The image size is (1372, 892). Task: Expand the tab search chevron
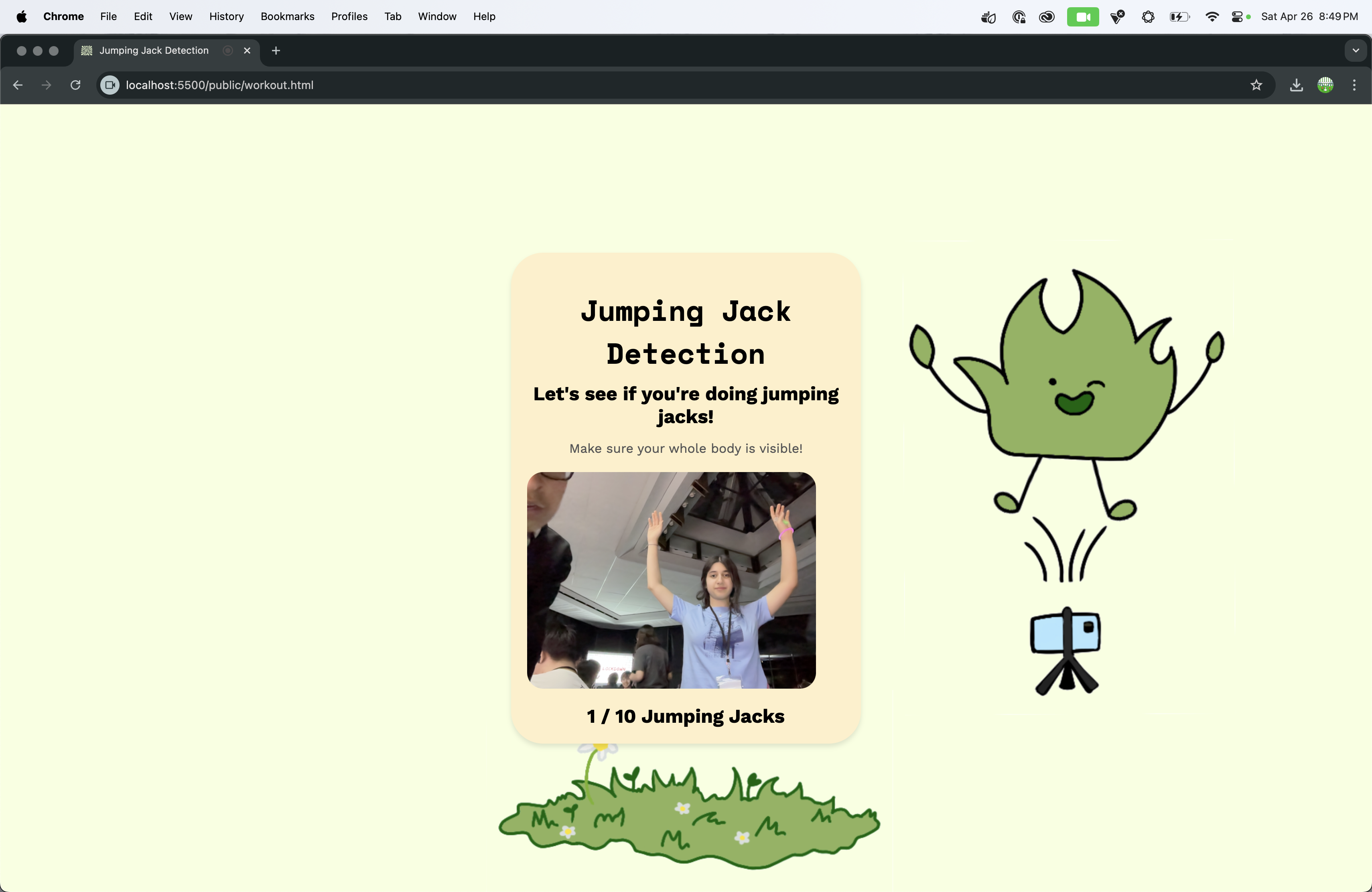pyautogui.click(x=1355, y=51)
